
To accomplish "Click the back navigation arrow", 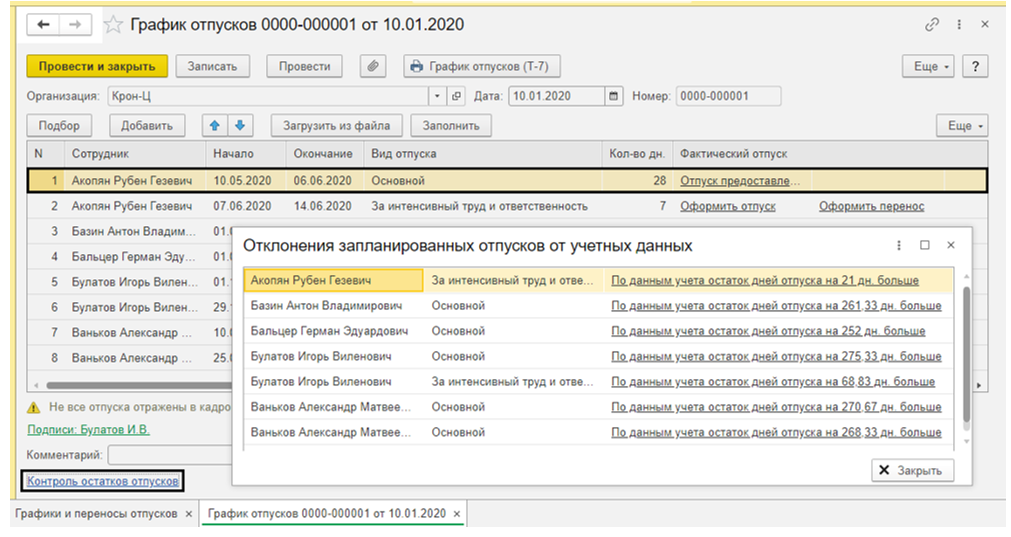I will (x=43, y=24).
